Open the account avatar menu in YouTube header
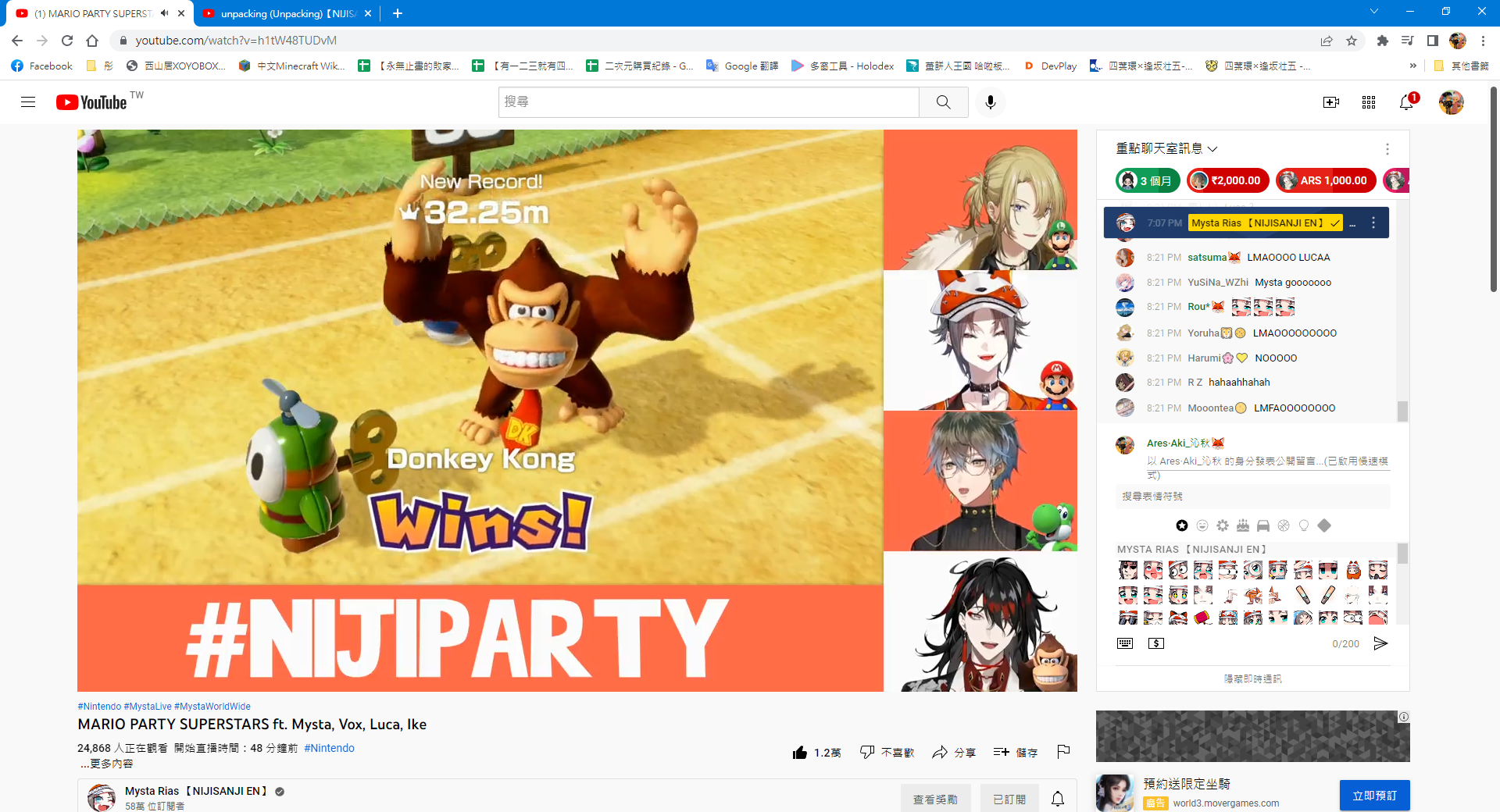The height and width of the screenshot is (812, 1500). pos(1452,102)
